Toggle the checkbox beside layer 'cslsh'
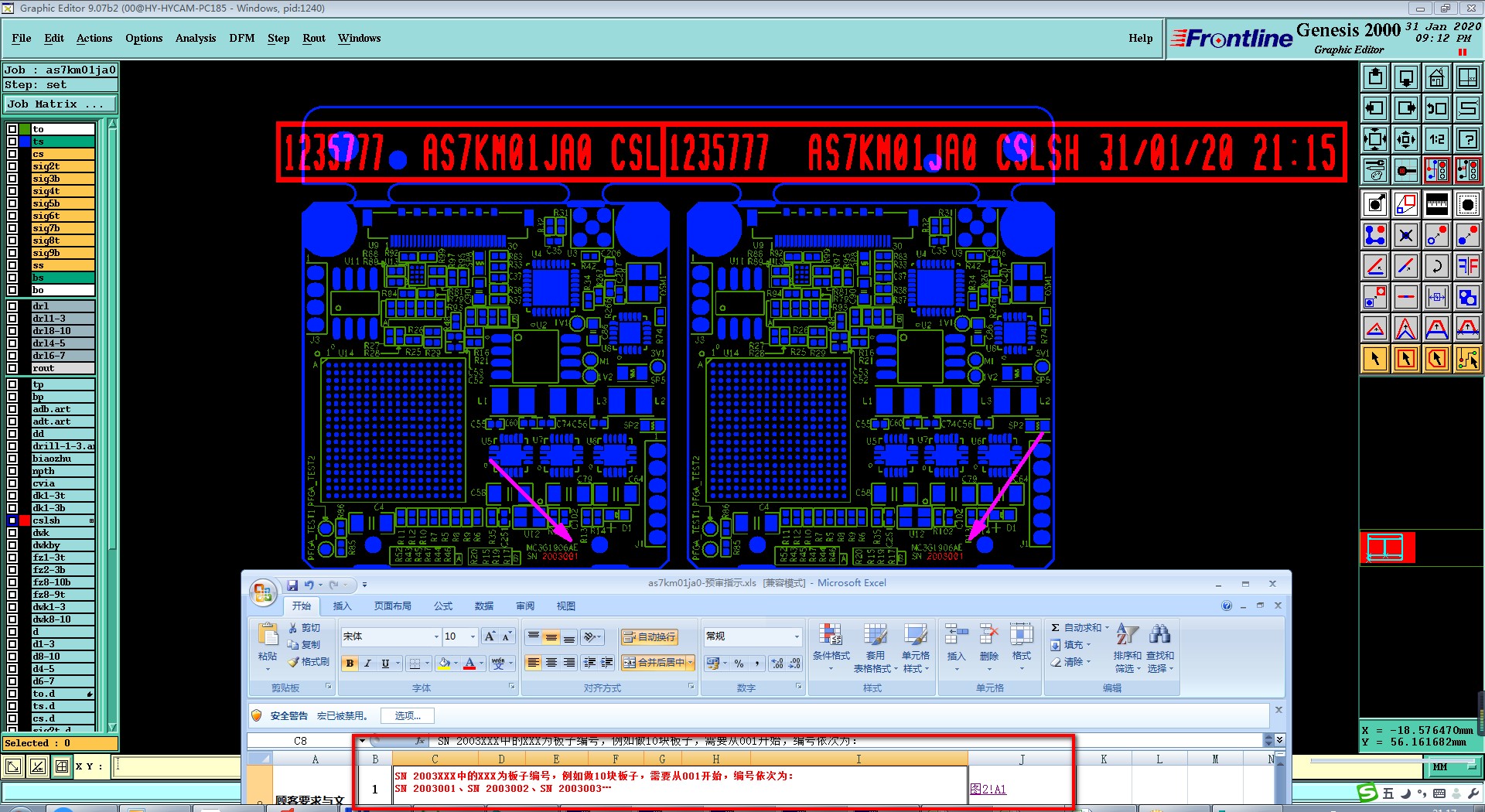This screenshot has width=1485, height=812. [x=12, y=520]
